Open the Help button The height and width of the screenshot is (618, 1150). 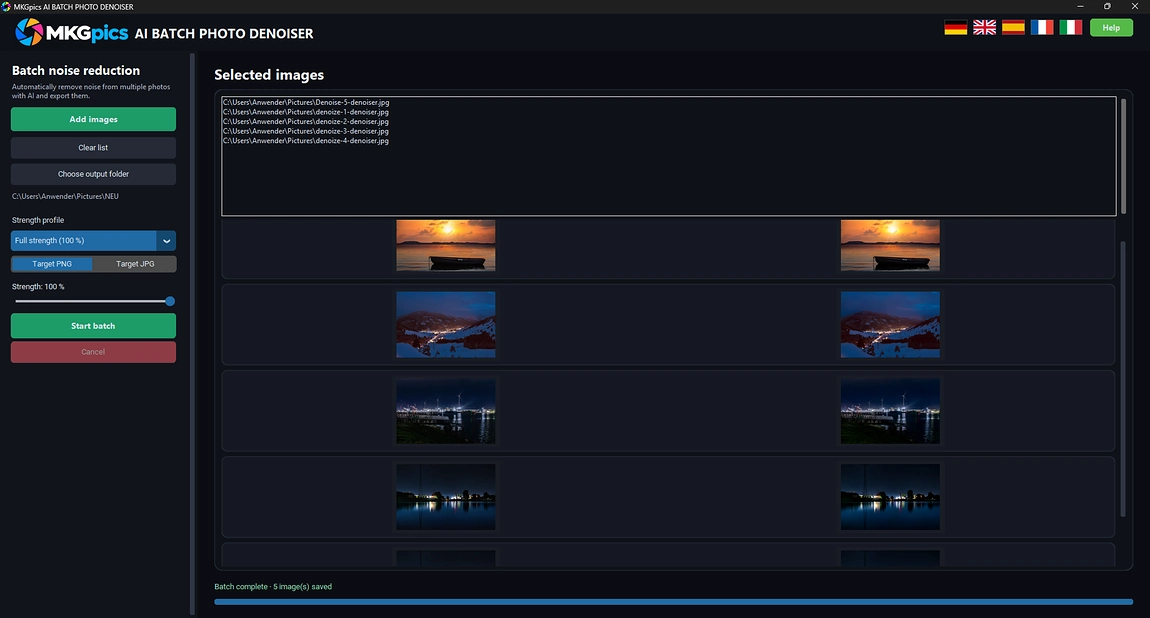tap(1111, 28)
